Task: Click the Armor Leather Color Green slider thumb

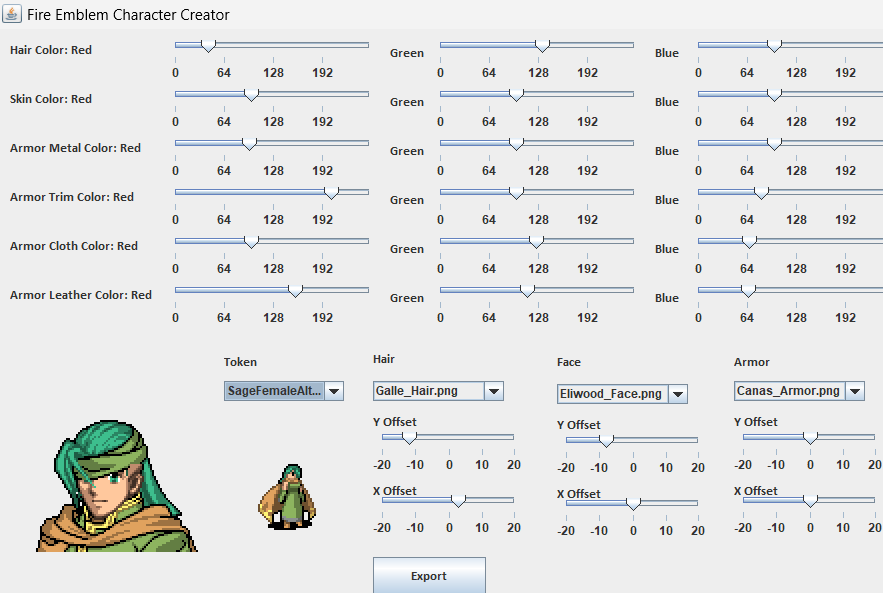Action: click(527, 291)
